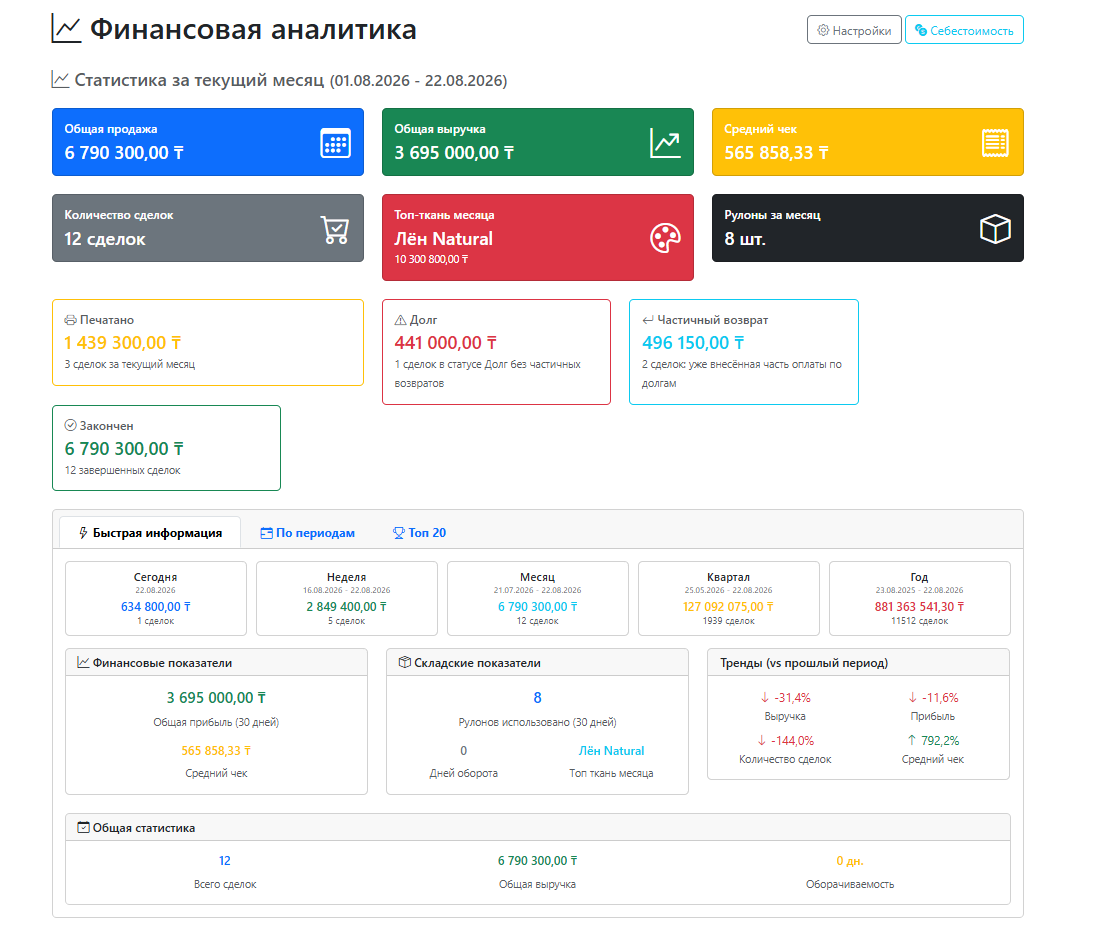
Task: Select the Неделя period card
Action: coord(347,599)
